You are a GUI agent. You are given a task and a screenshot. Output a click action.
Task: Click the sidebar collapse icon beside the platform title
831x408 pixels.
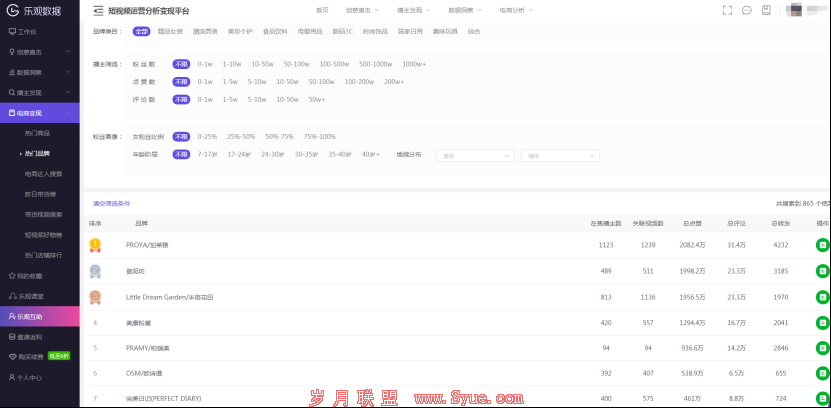click(x=98, y=11)
